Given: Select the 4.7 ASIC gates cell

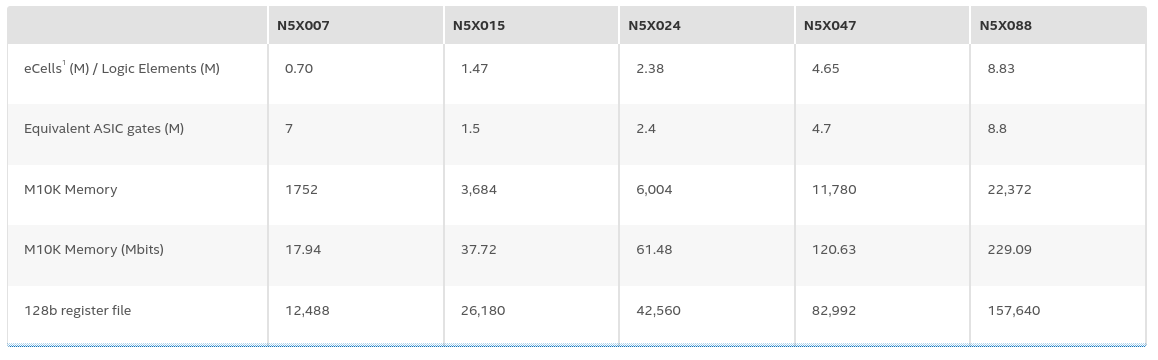Looking at the screenshot, I should [x=821, y=129].
